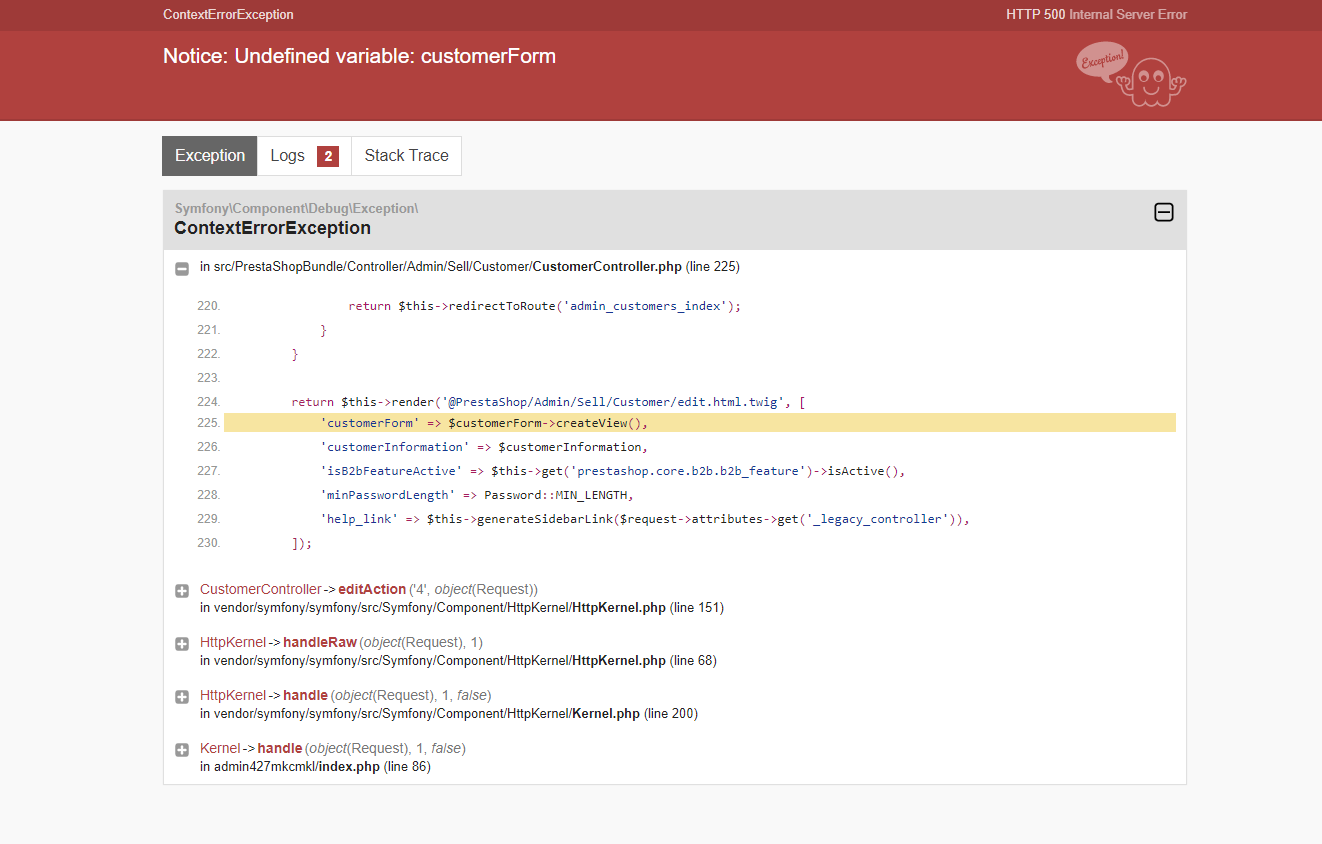Switch to the Exception tab
1322x844 pixels.
pos(210,156)
